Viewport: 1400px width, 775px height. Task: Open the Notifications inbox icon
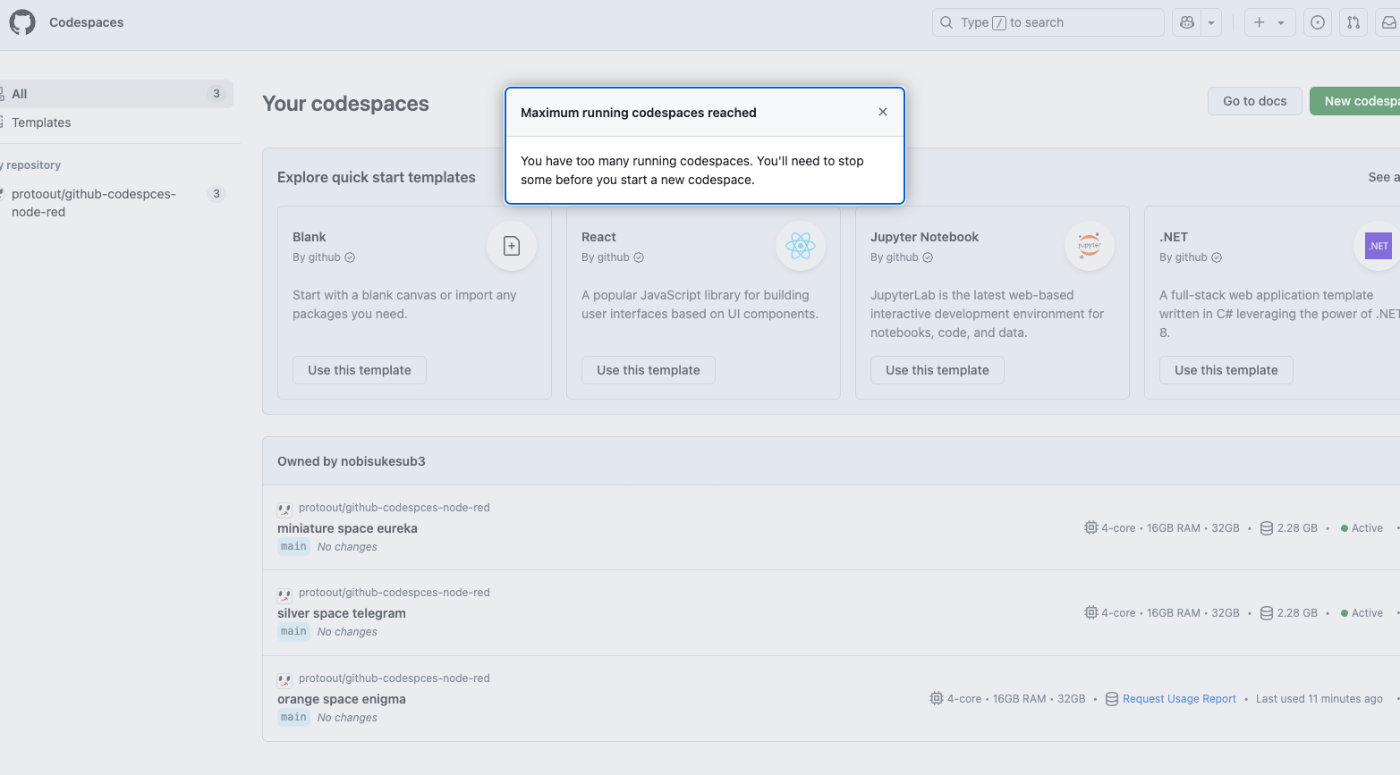[x=1389, y=22]
